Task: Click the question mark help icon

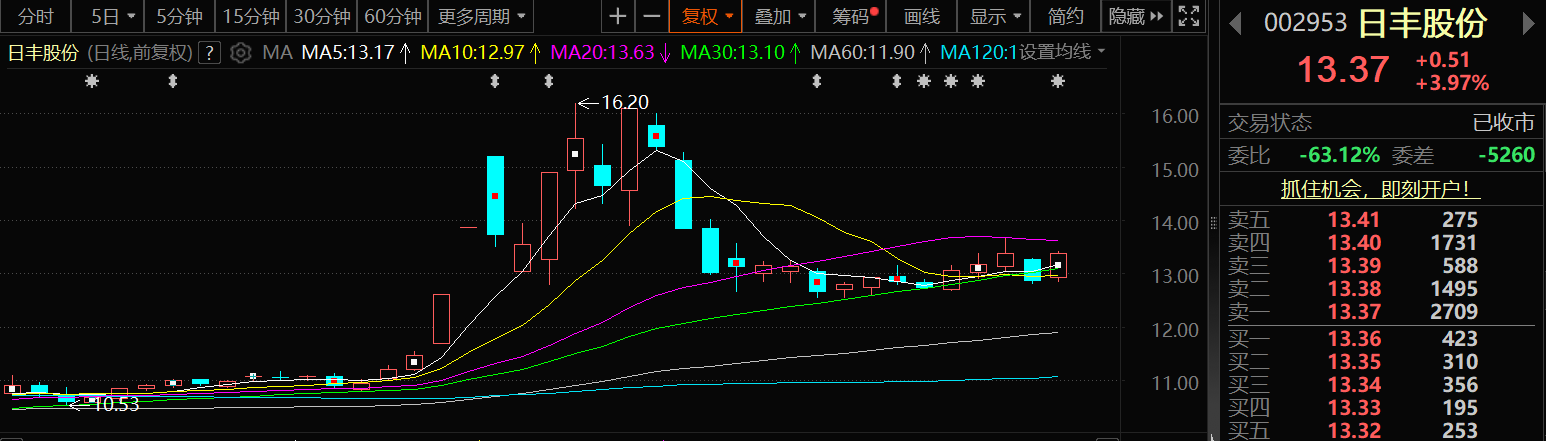Action: (x=209, y=53)
